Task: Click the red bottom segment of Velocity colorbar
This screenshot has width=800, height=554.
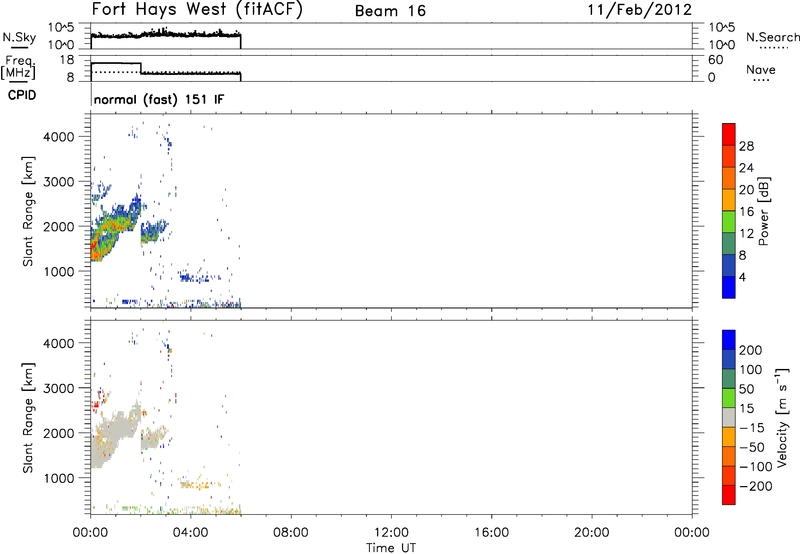Action: pyautogui.click(x=729, y=495)
